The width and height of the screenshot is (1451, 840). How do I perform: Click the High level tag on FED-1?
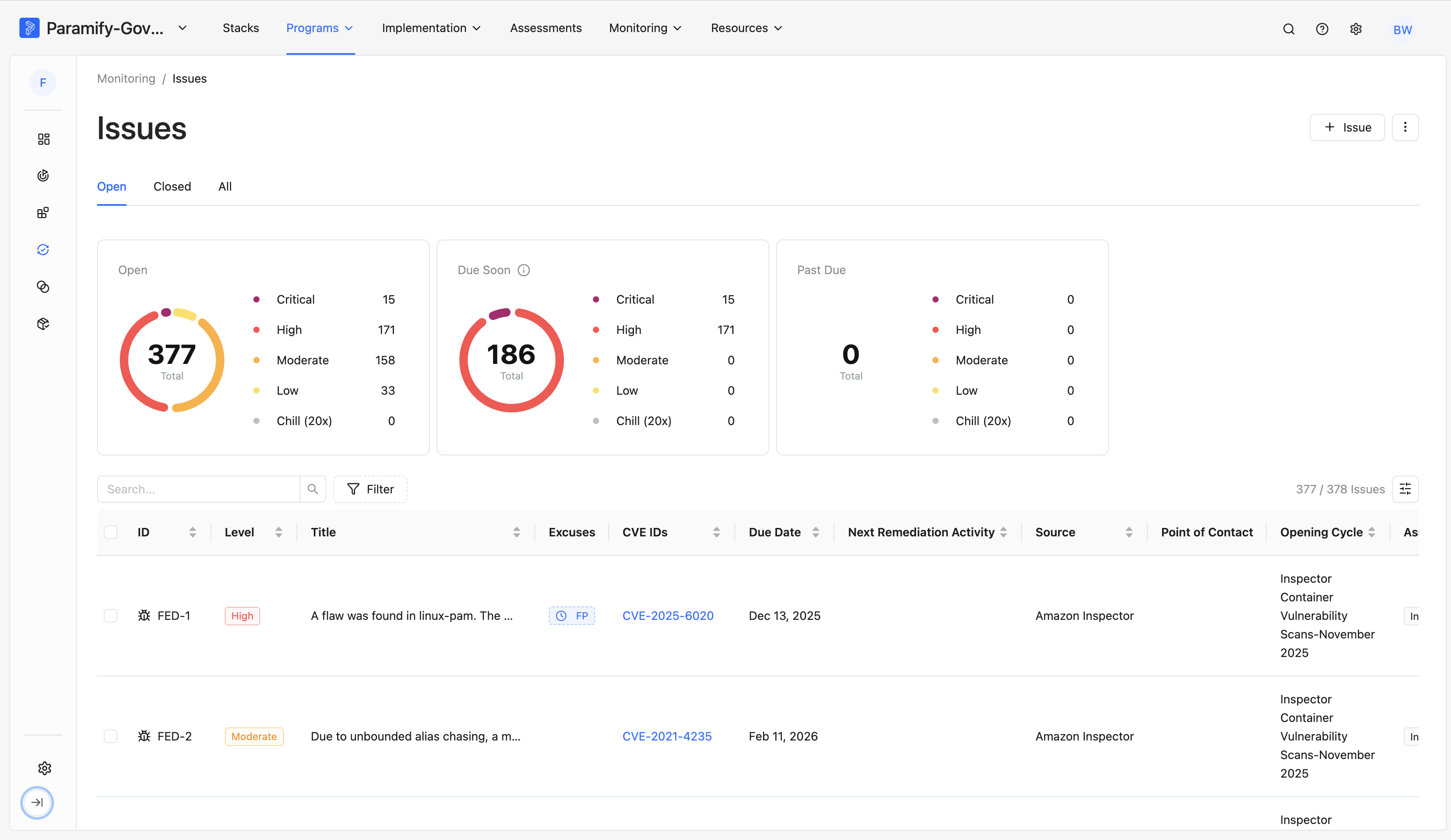pos(243,616)
